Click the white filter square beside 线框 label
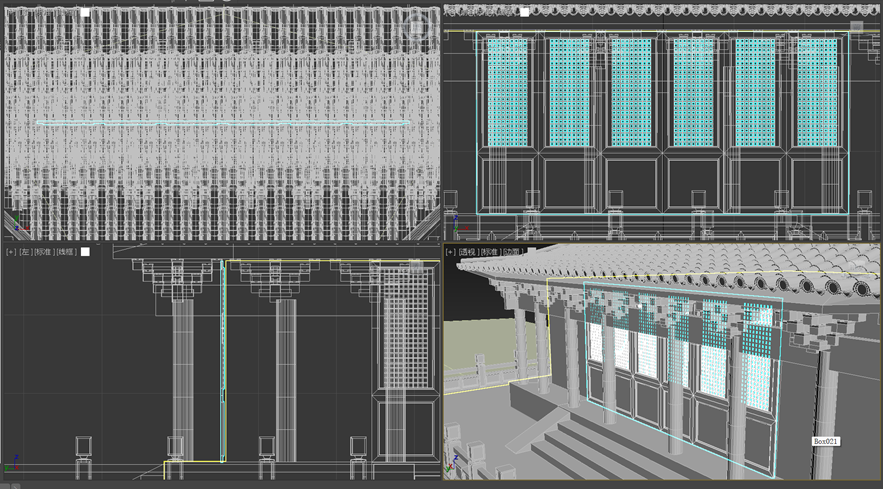 point(85,252)
